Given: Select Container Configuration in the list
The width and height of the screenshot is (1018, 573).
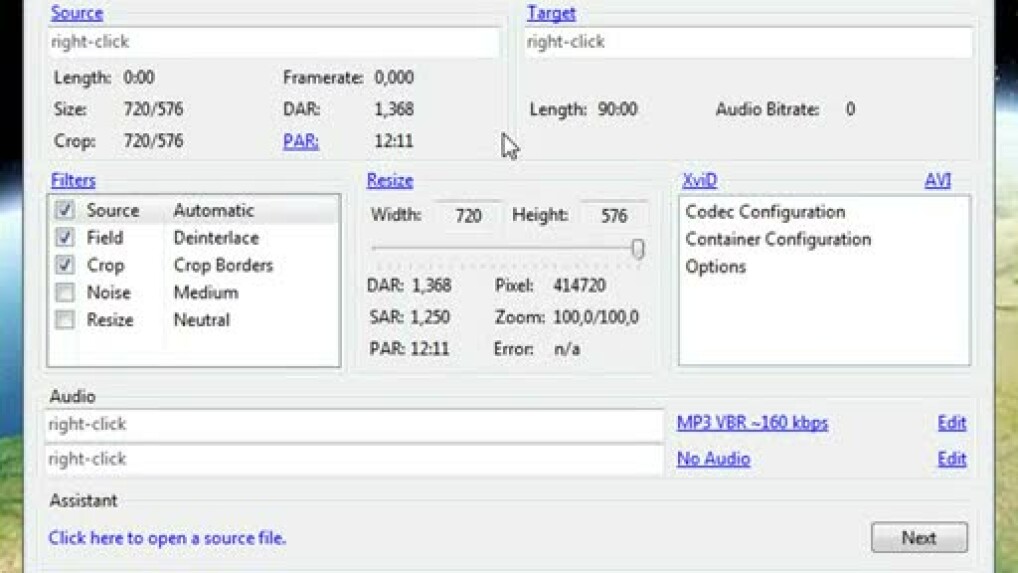Looking at the screenshot, I should [x=778, y=239].
